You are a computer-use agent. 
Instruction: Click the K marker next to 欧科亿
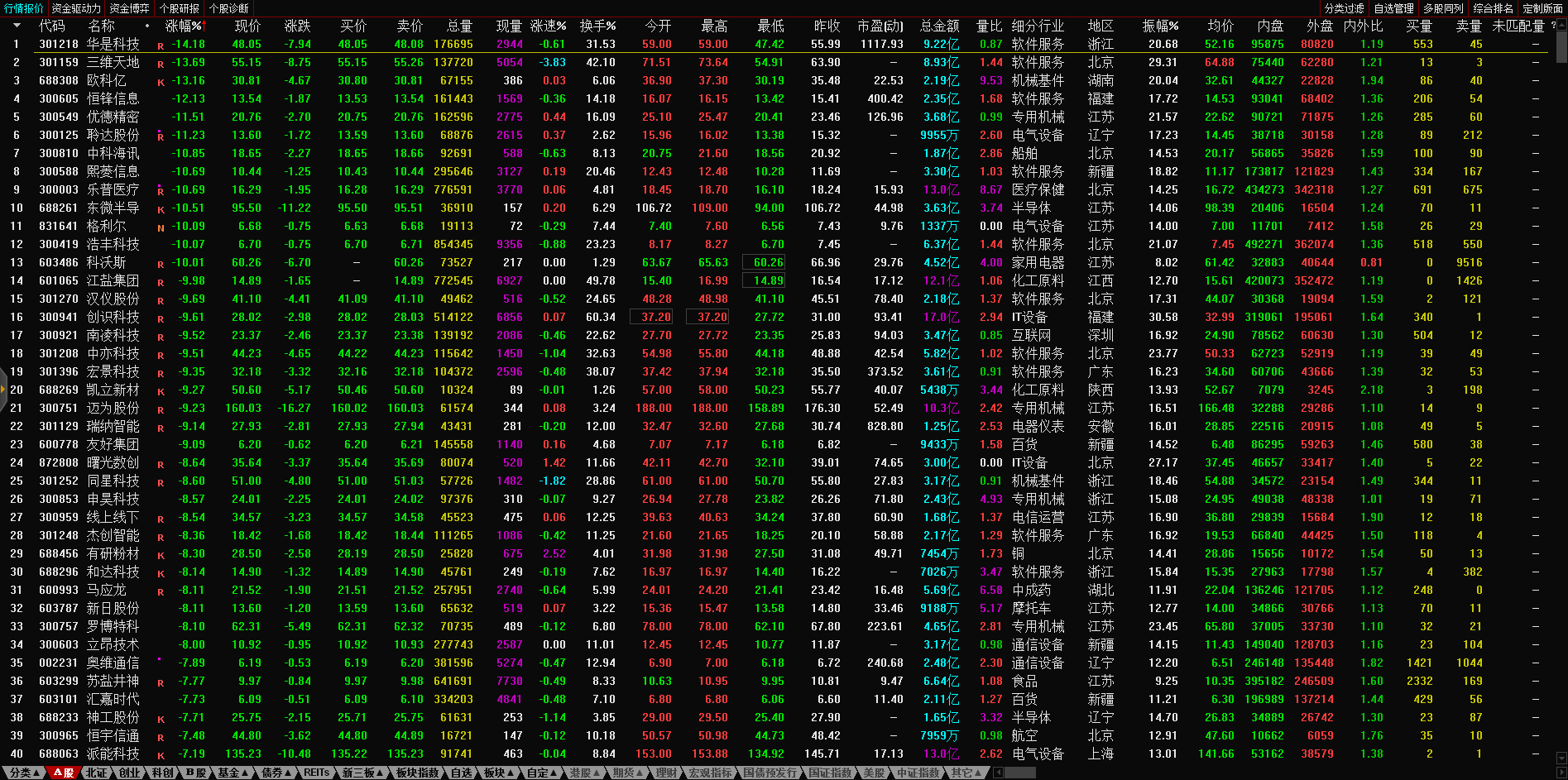tap(161, 82)
